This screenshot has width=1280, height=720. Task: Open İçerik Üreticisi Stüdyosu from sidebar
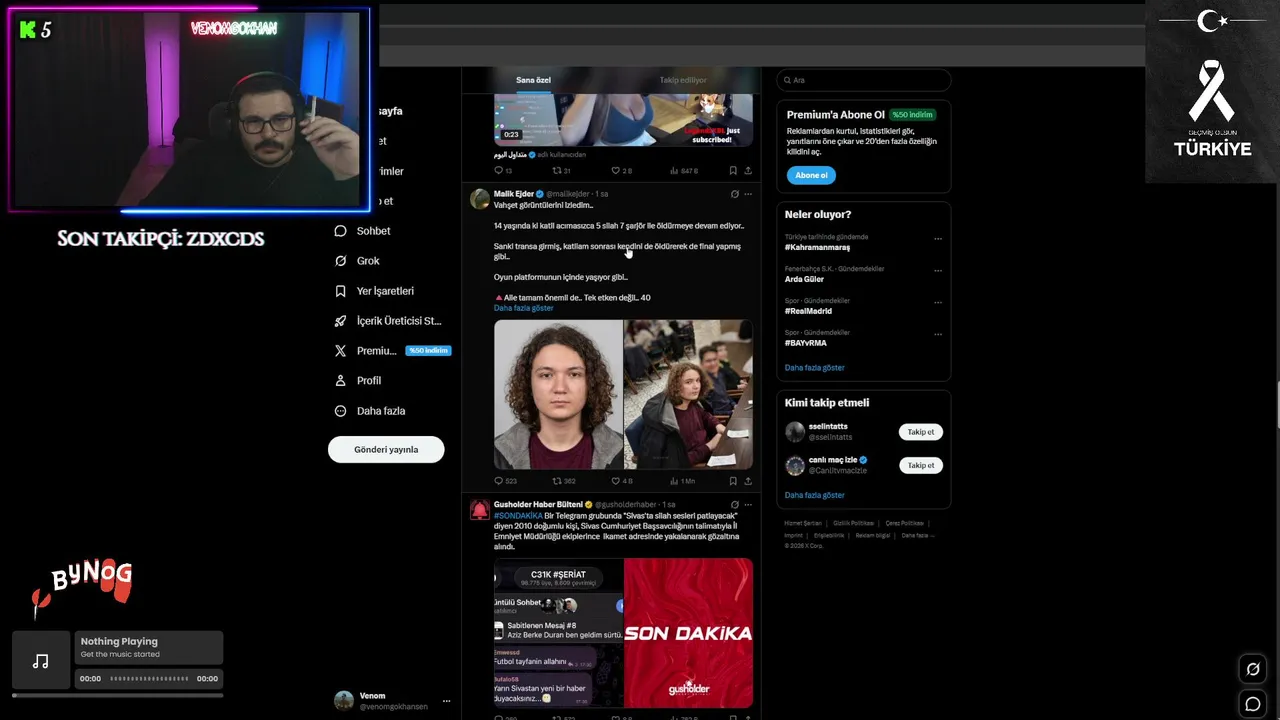coord(387,321)
